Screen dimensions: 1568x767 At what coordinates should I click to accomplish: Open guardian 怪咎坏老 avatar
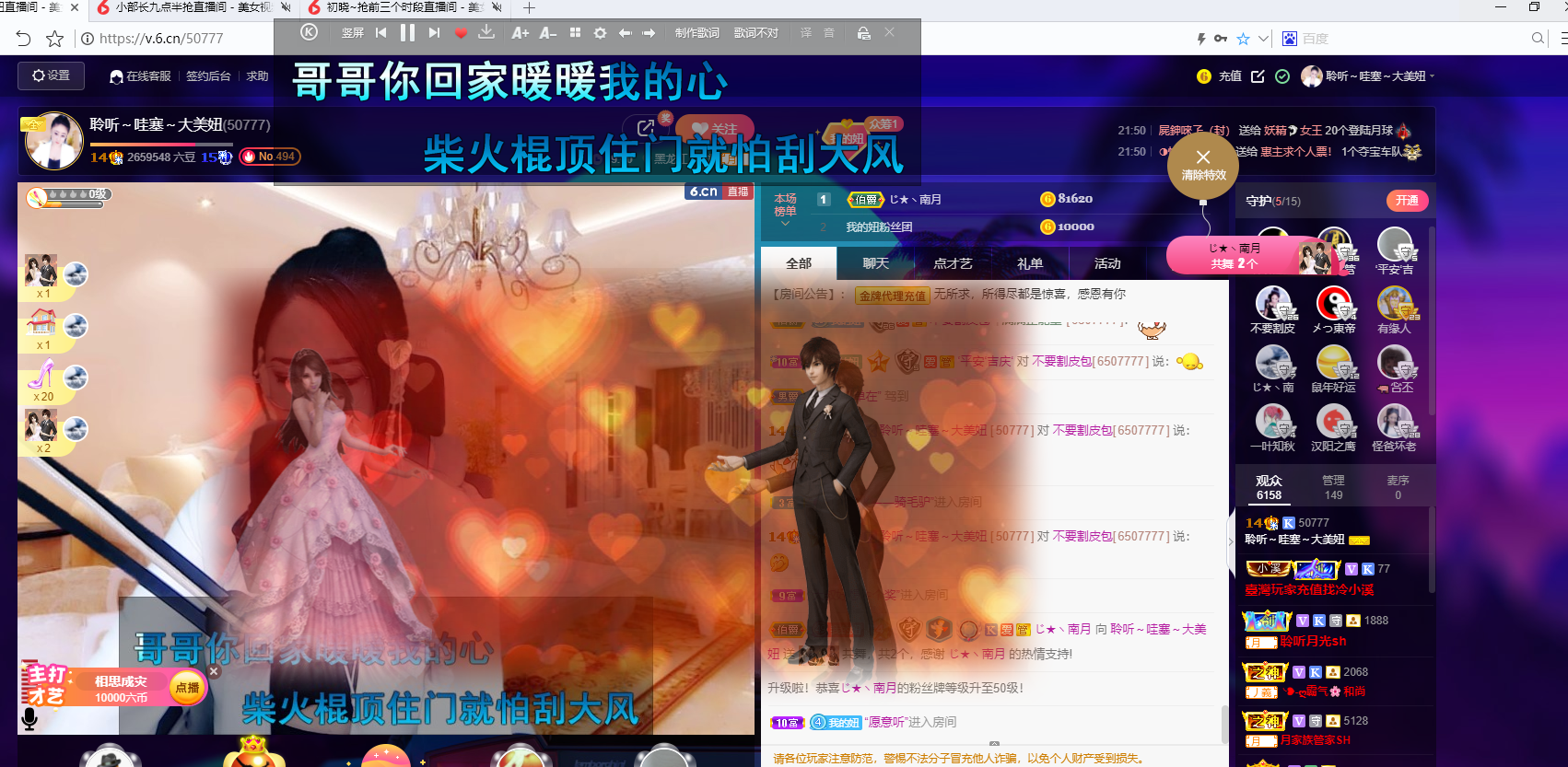(x=1394, y=422)
